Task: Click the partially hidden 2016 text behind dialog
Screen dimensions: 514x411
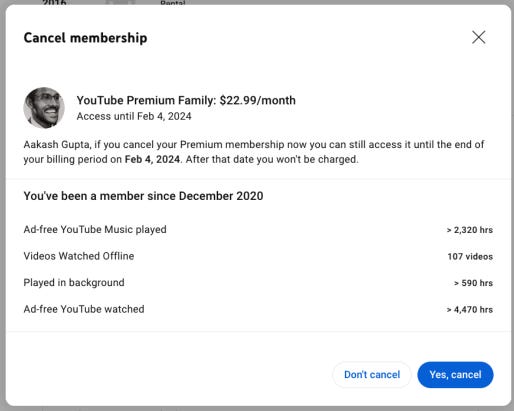Action: [54, 2]
